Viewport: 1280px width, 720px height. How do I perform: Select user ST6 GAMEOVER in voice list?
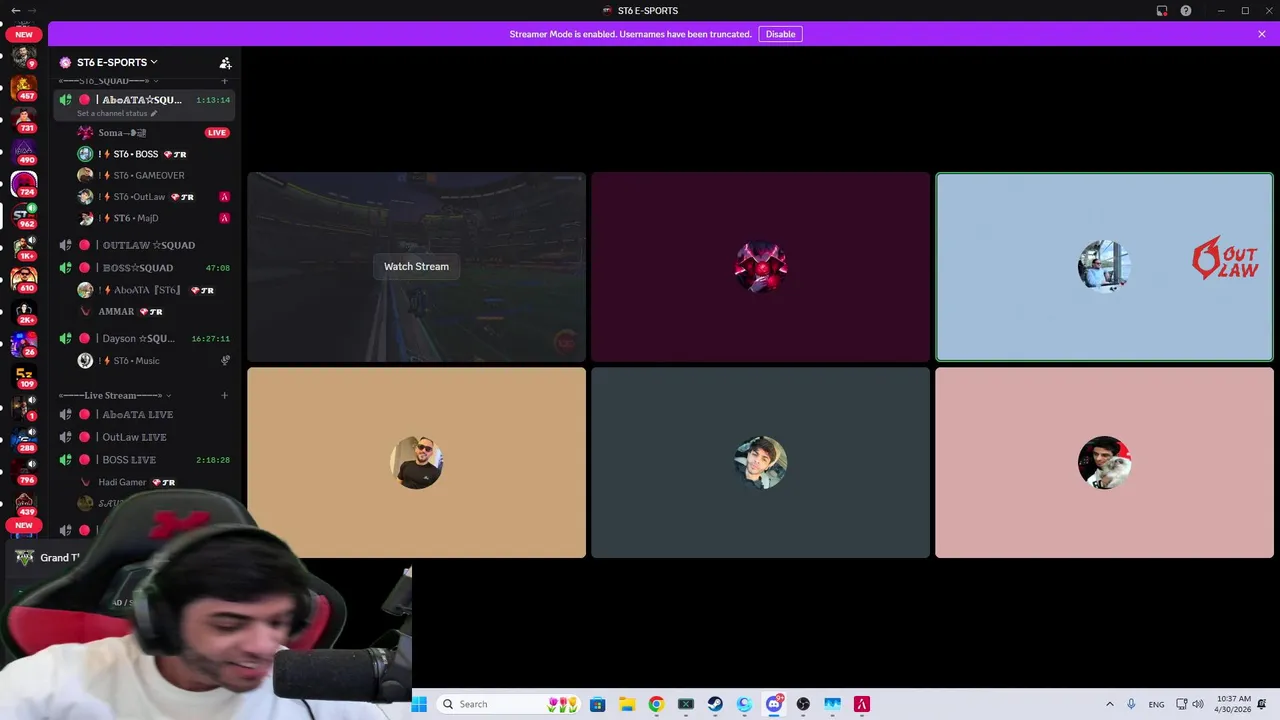152,175
